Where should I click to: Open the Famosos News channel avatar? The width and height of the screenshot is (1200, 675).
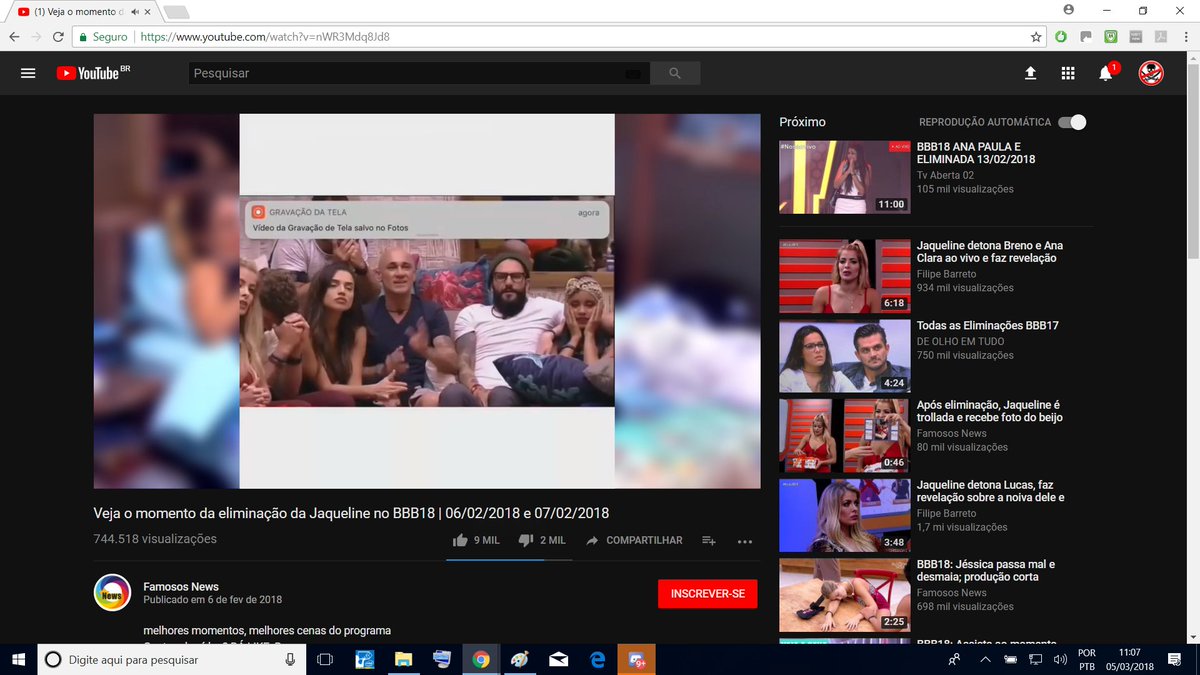[x=112, y=593]
